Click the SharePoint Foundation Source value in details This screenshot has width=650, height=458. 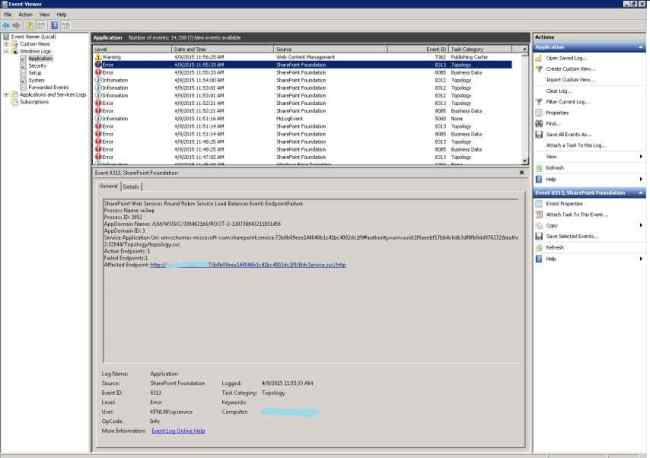point(177,383)
